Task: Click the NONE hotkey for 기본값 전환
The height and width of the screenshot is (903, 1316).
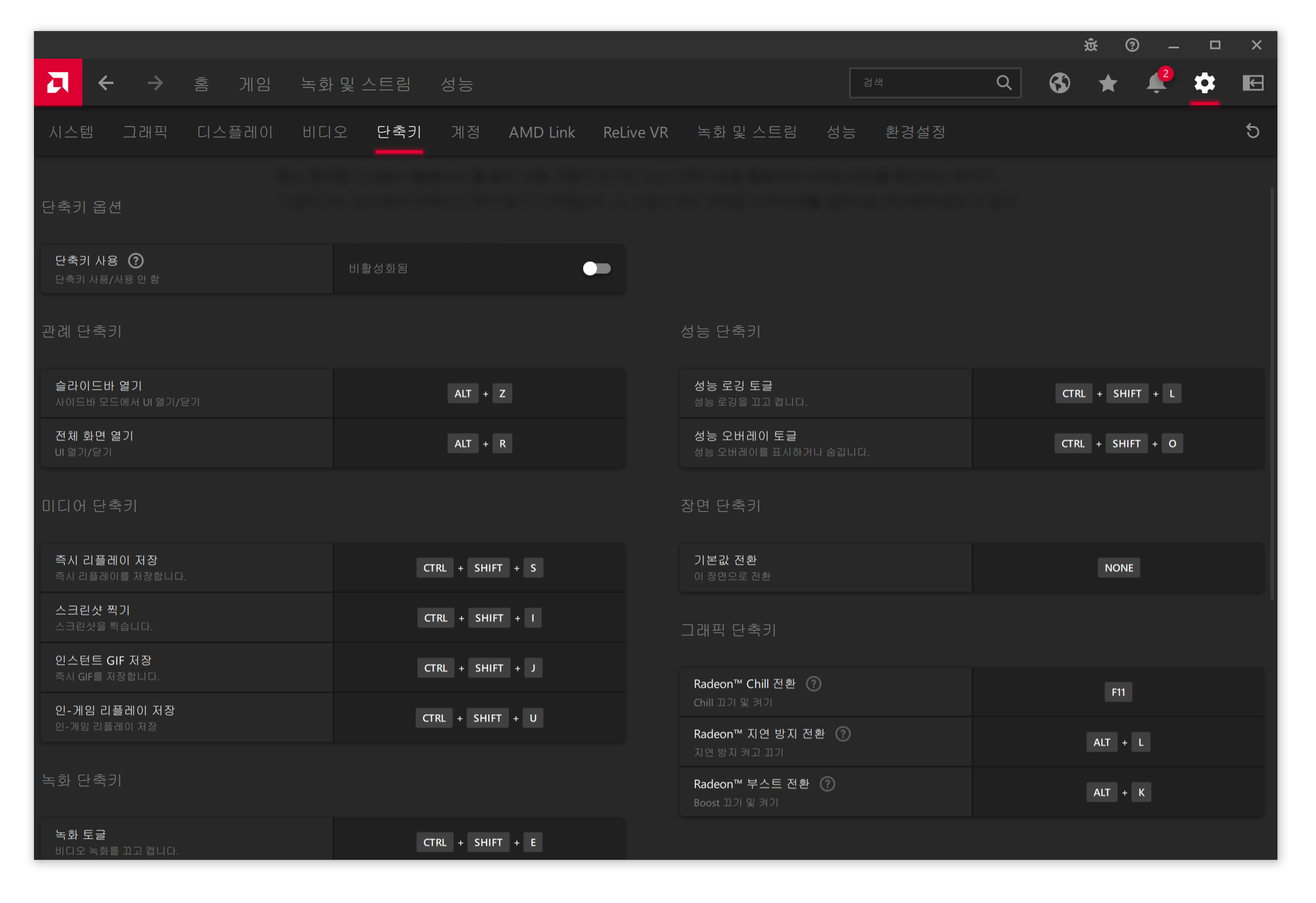Action: [x=1118, y=568]
